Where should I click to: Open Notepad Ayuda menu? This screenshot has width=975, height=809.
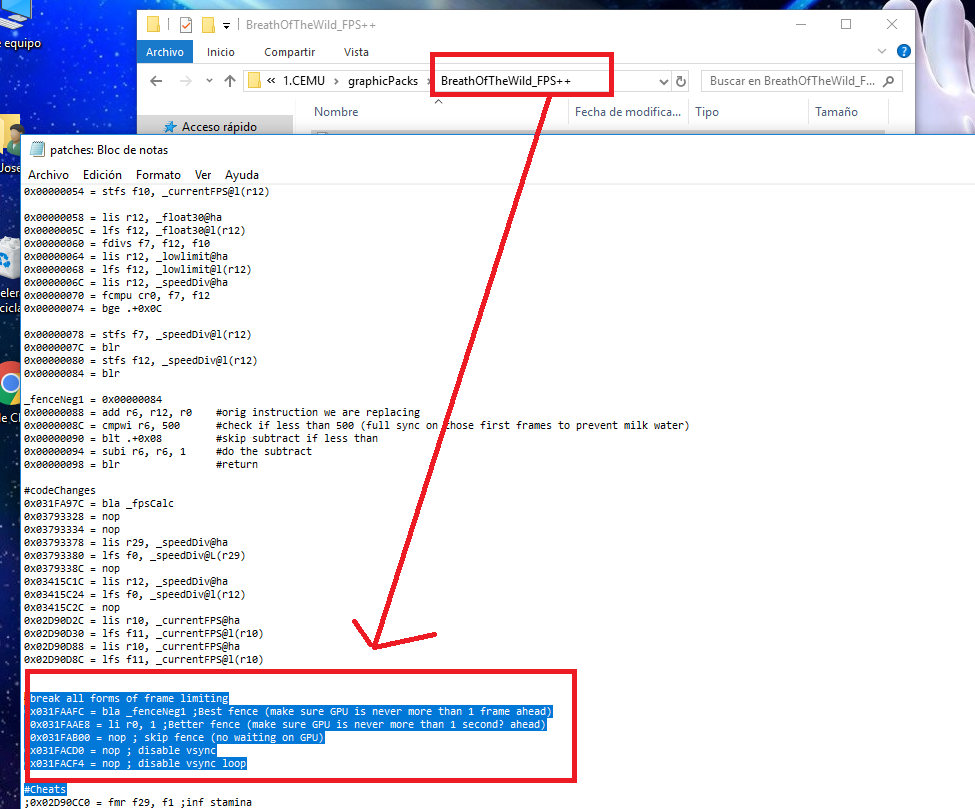point(242,175)
